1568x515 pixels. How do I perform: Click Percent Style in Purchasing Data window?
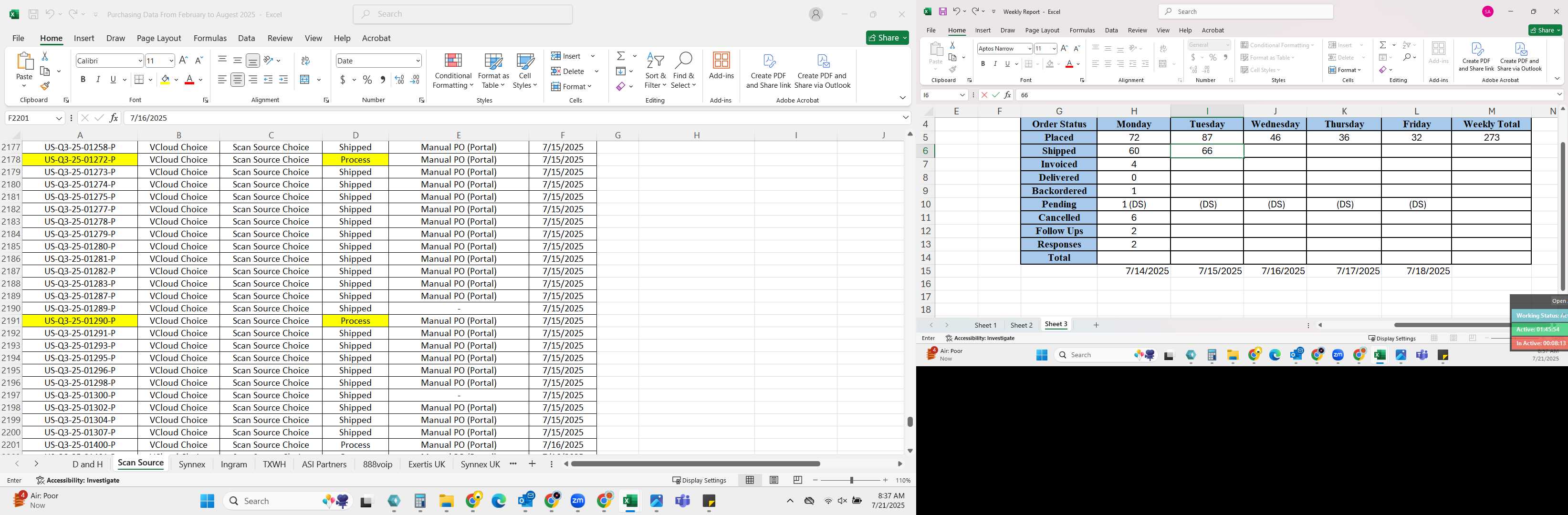pyautogui.click(x=367, y=80)
